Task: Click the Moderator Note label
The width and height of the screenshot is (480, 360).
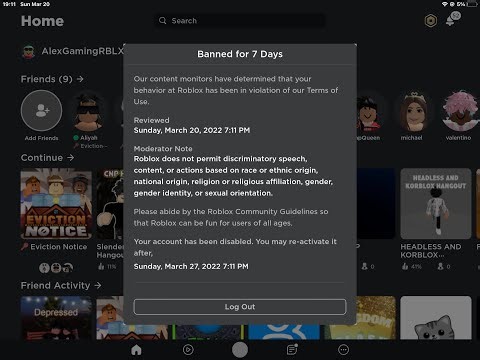Action: click(163, 149)
